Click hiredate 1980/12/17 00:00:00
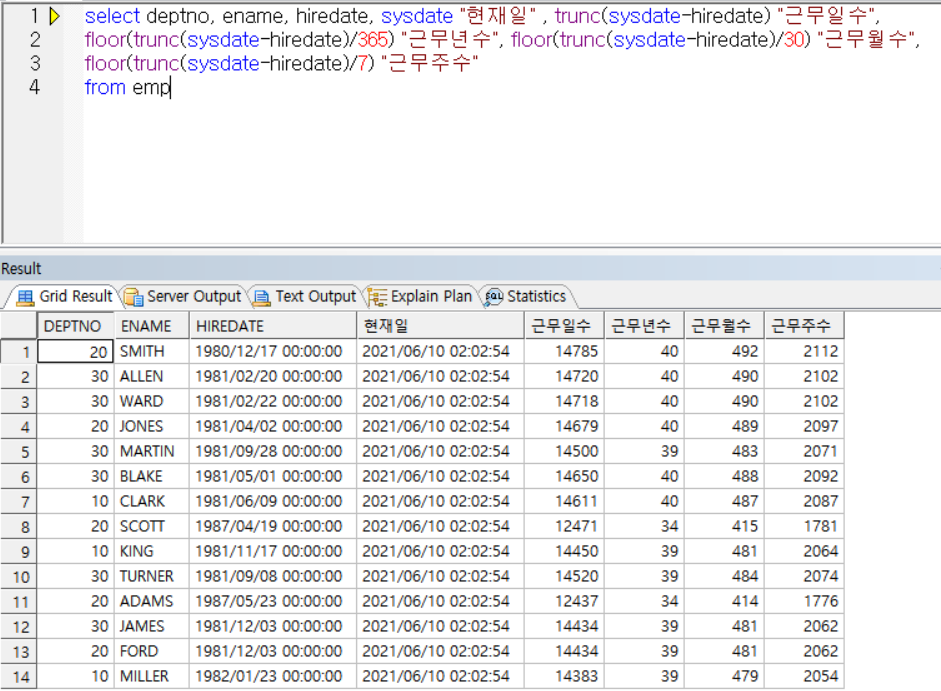Viewport: 941px width, 691px height. pos(274,351)
